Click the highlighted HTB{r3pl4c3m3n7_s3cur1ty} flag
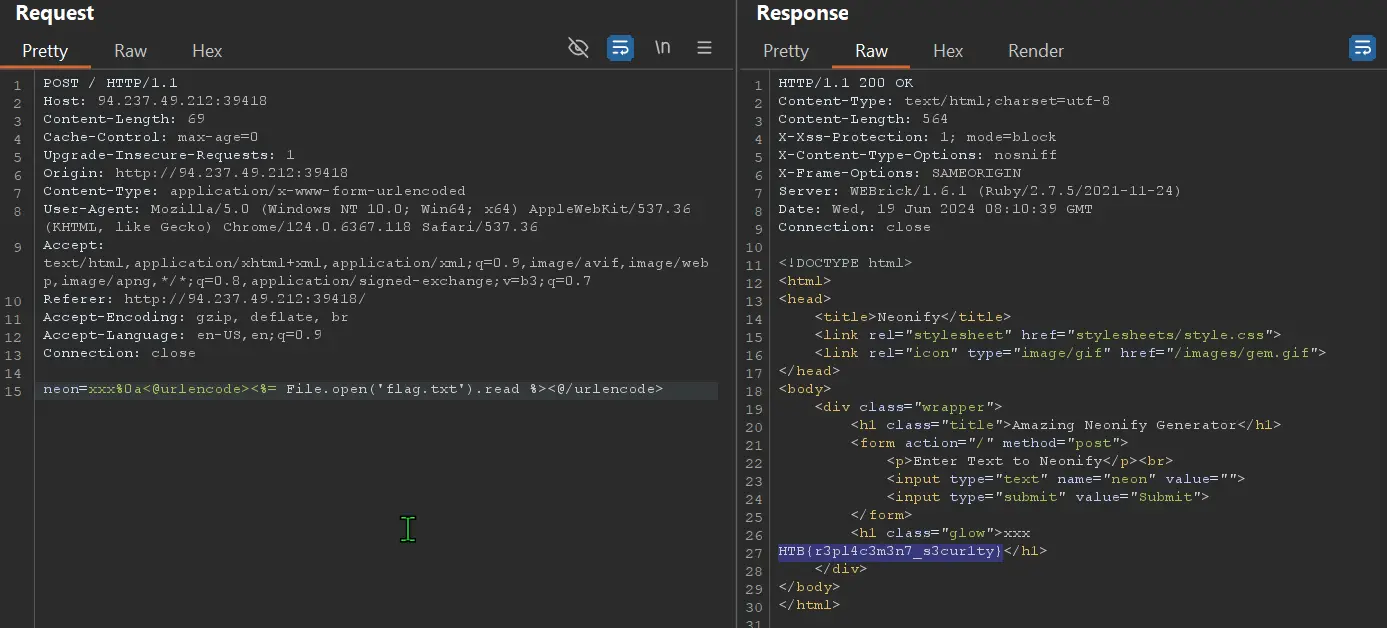The width and height of the screenshot is (1387, 628). click(890, 551)
